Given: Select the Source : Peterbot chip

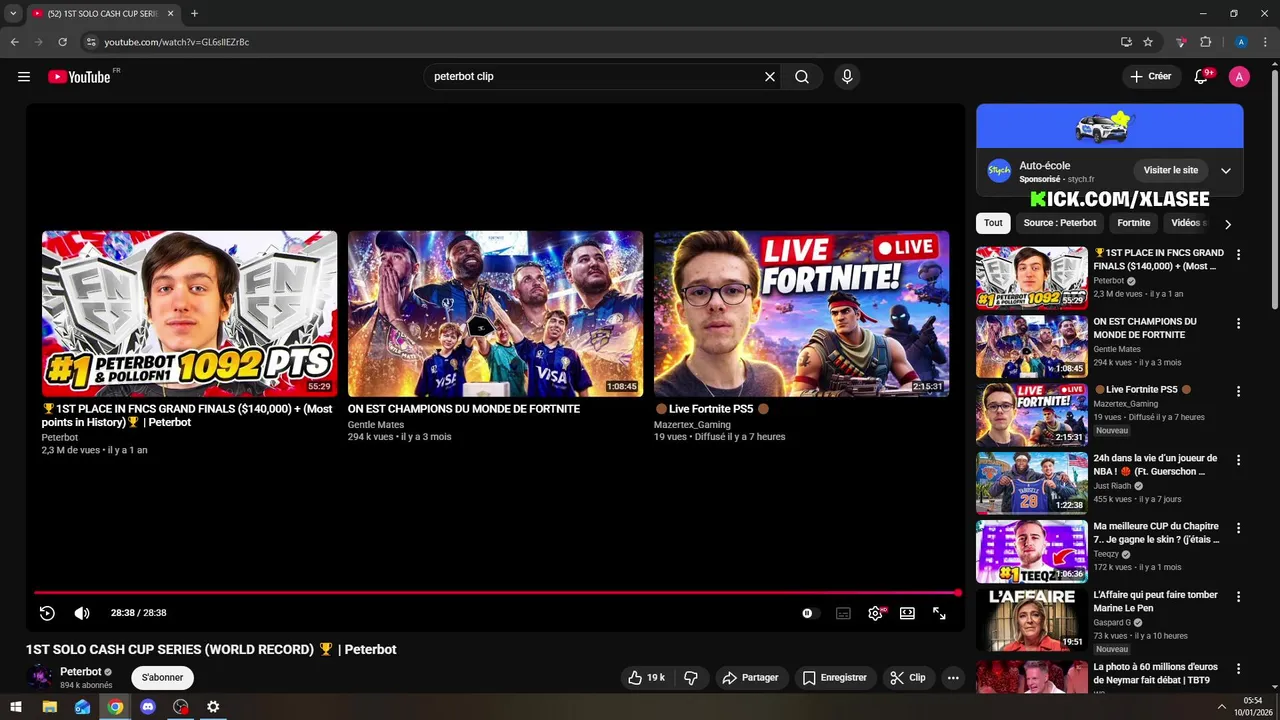Looking at the screenshot, I should click(1060, 223).
